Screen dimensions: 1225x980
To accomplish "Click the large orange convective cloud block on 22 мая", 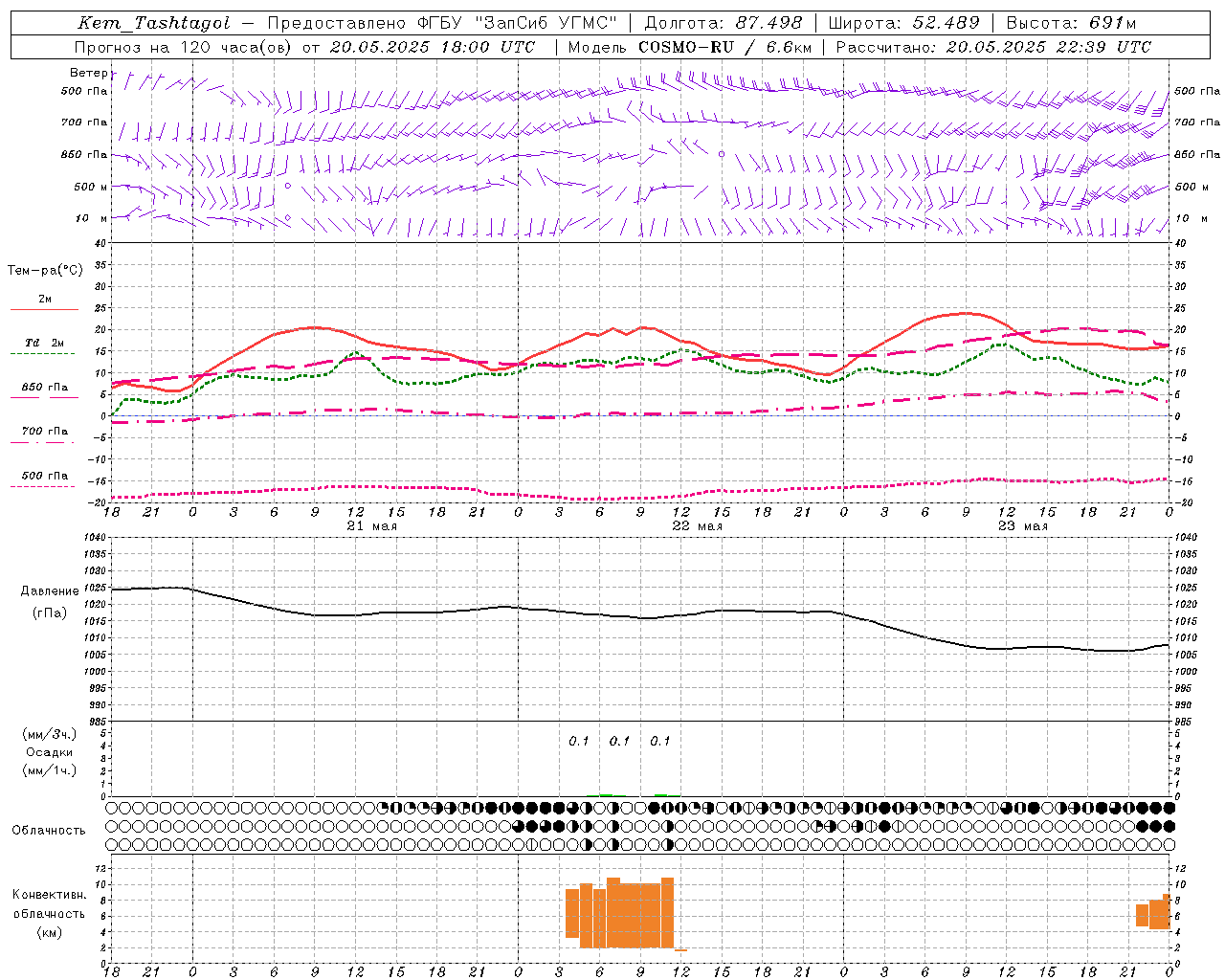I will [x=620, y=913].
